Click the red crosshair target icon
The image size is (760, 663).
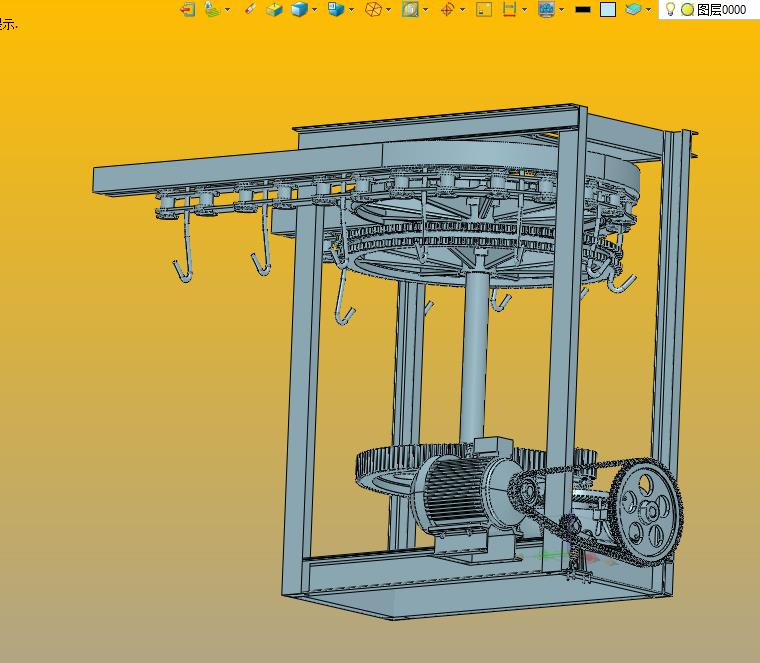pos(447,9)
